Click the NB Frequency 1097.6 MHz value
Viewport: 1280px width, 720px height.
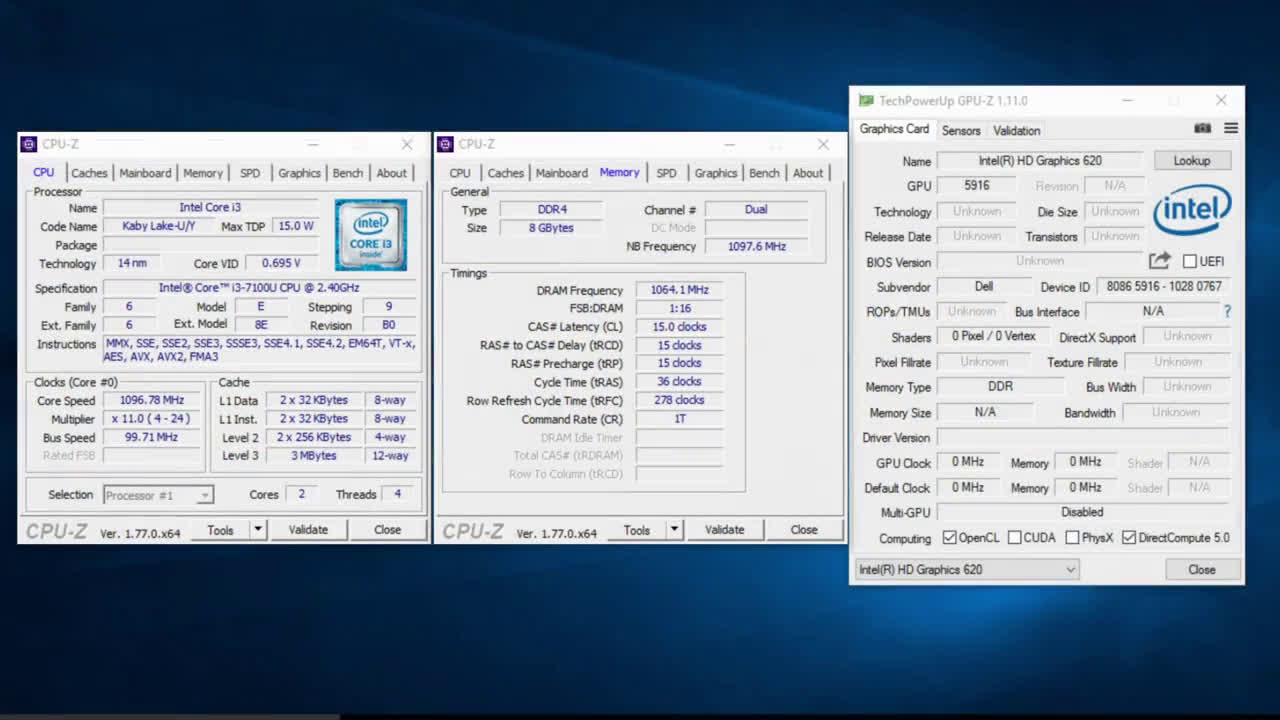(x=756, y=247)
